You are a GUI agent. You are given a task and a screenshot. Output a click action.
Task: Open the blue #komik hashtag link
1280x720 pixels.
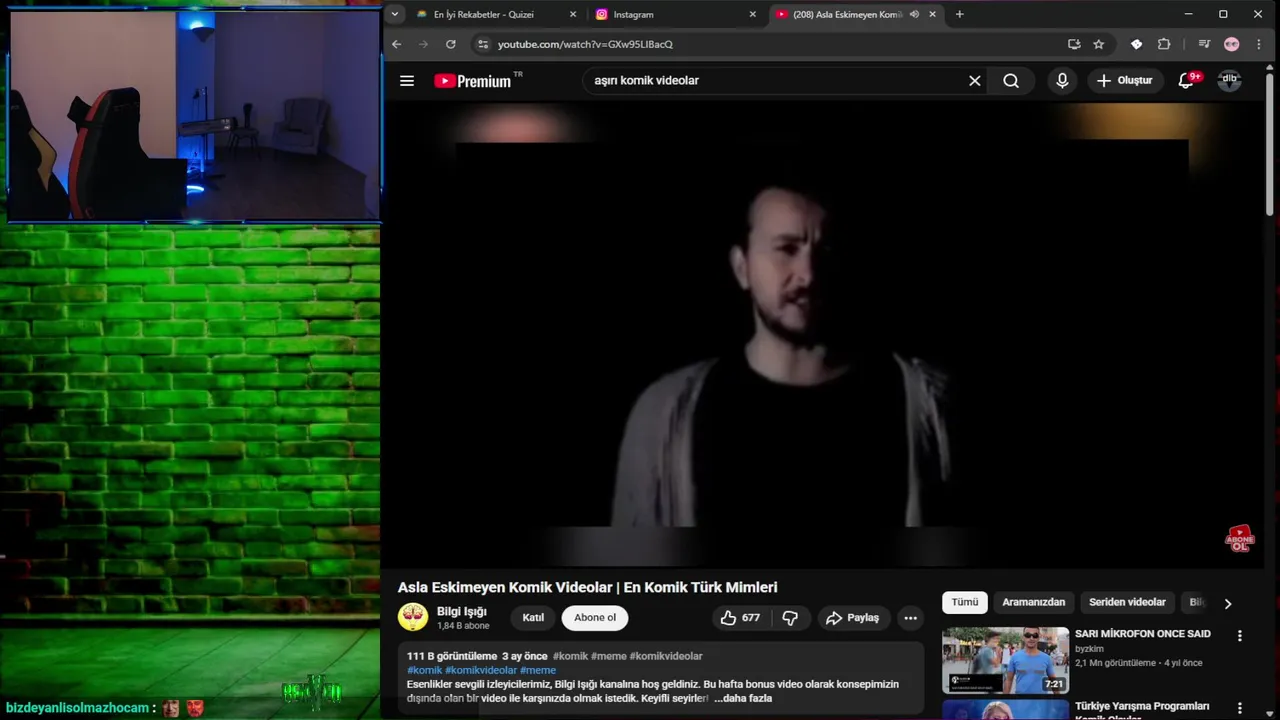(x=424, y=670)
